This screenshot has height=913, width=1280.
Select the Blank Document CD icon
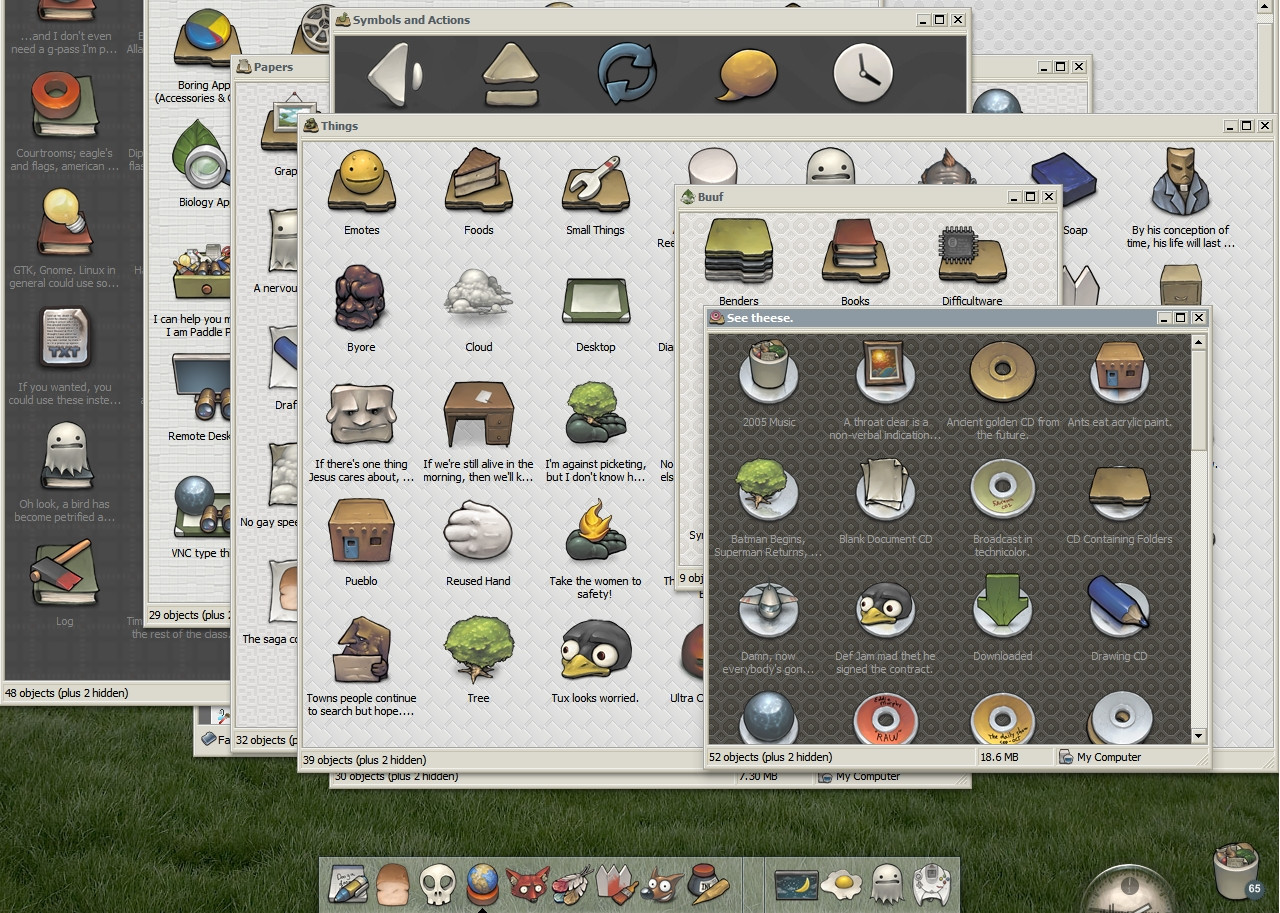(x=885, y=490)
